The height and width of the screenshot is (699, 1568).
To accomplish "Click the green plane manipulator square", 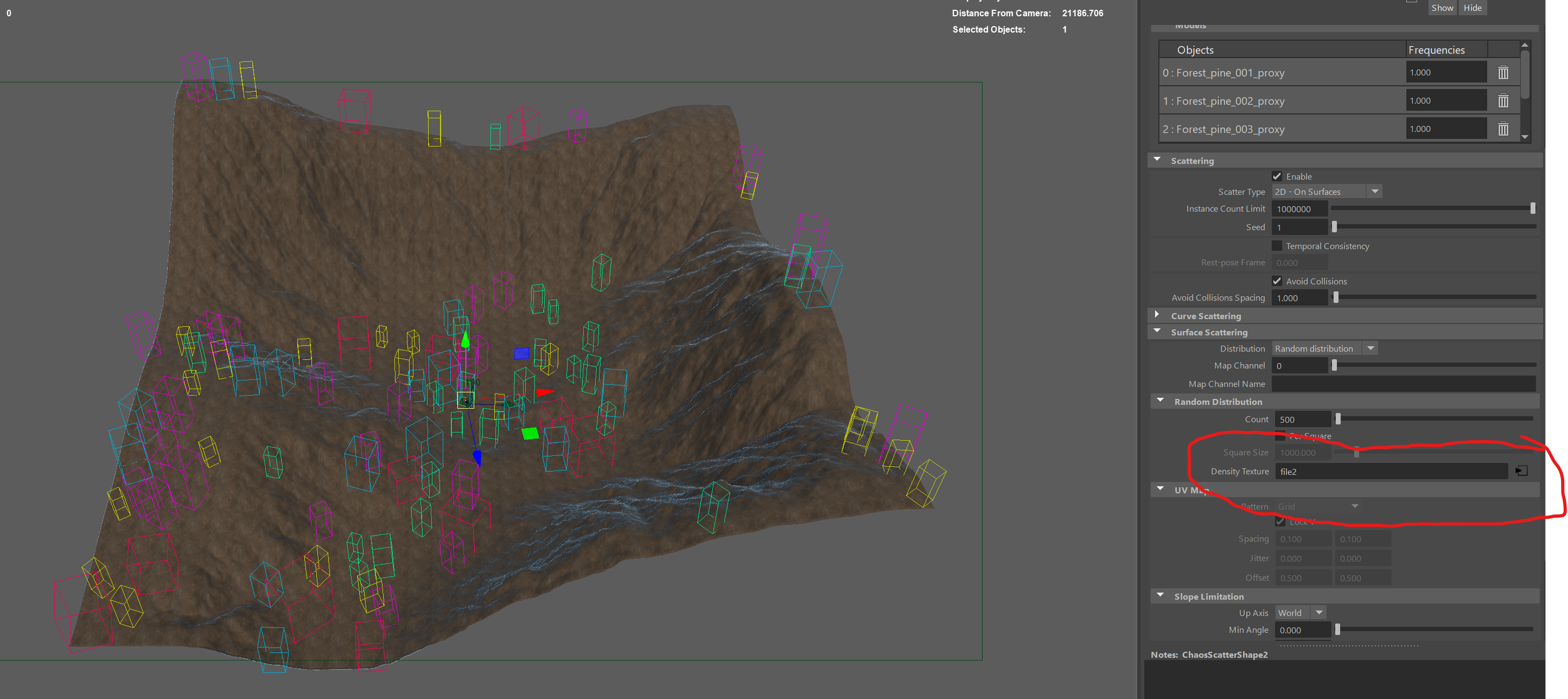I will point(530,433).
